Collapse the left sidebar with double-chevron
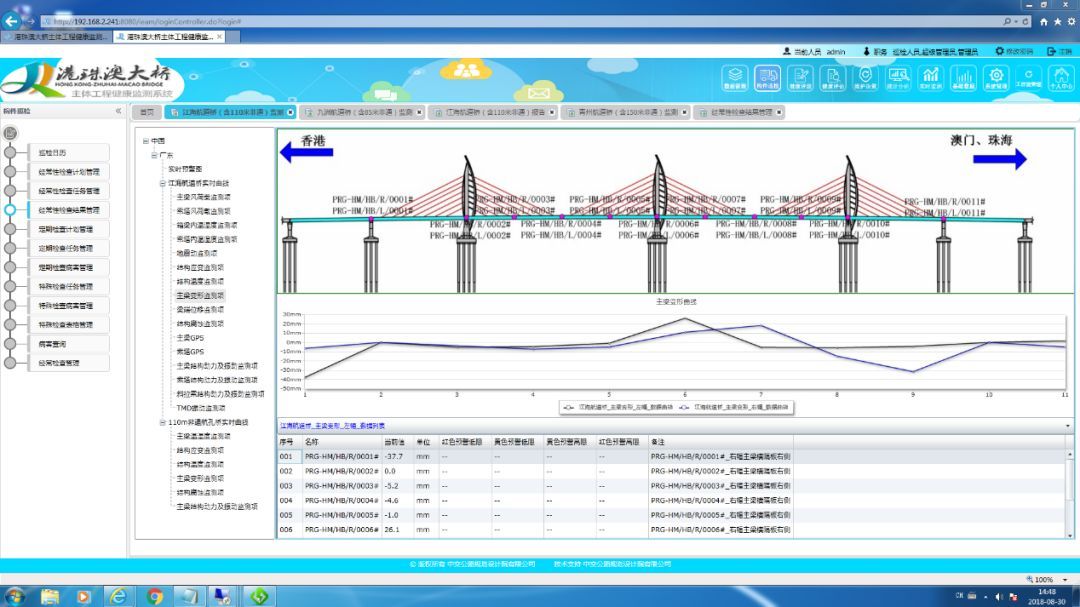Image resolution: width=1080 pixels, height=607 pixels. pyautogui.click(x=118, y=111)
